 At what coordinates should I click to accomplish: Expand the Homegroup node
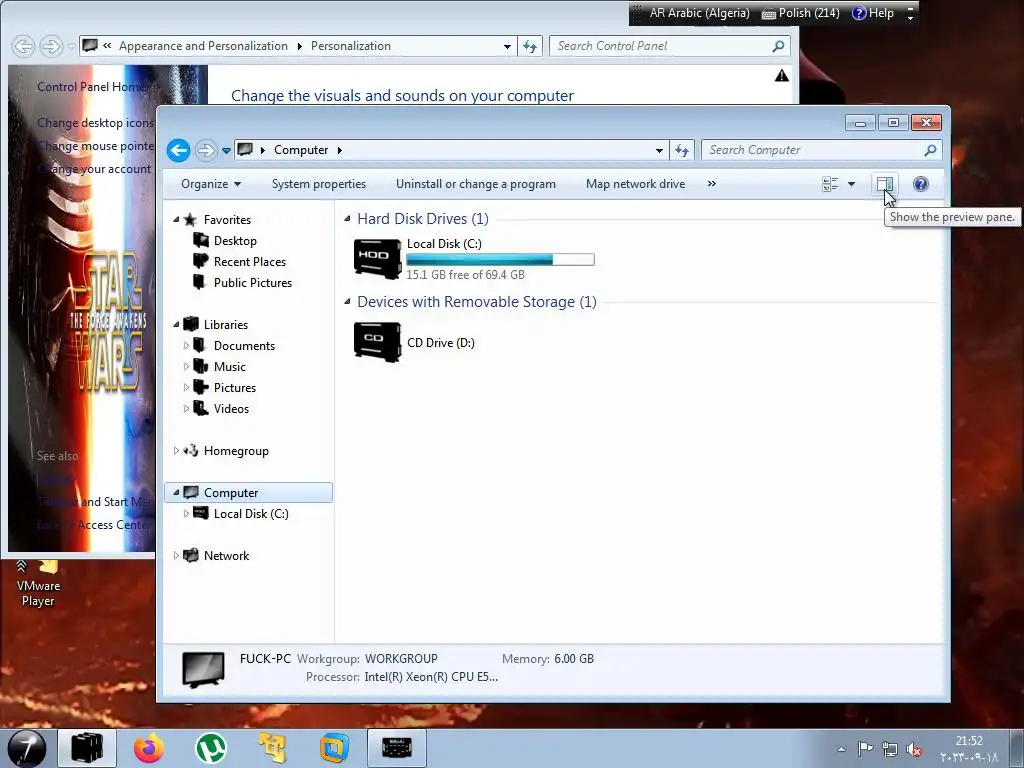coord(176,451)
